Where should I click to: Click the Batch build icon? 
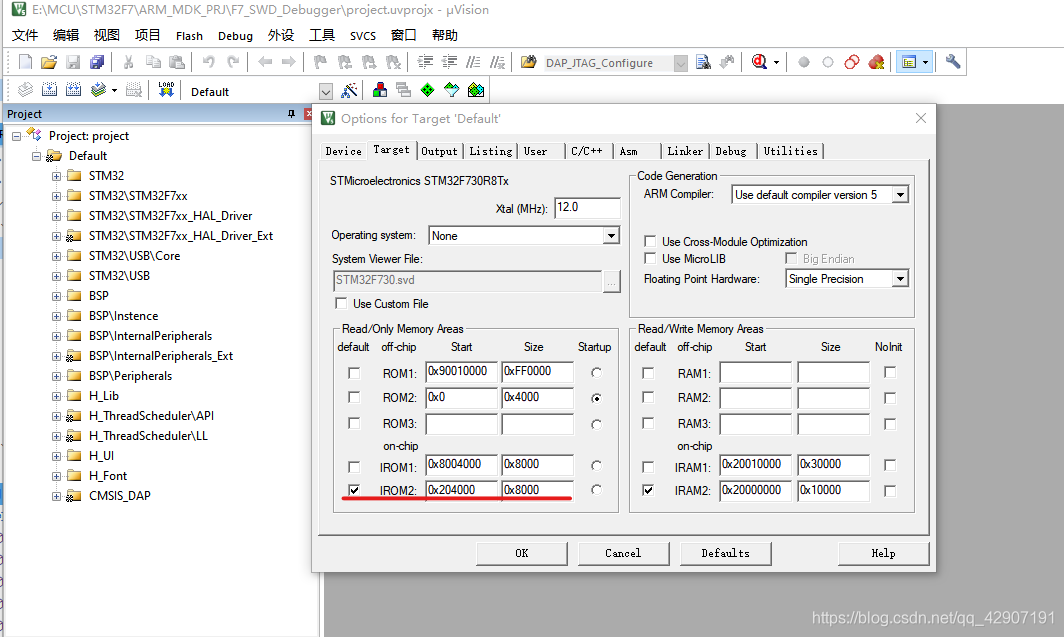tap(98, 90)
